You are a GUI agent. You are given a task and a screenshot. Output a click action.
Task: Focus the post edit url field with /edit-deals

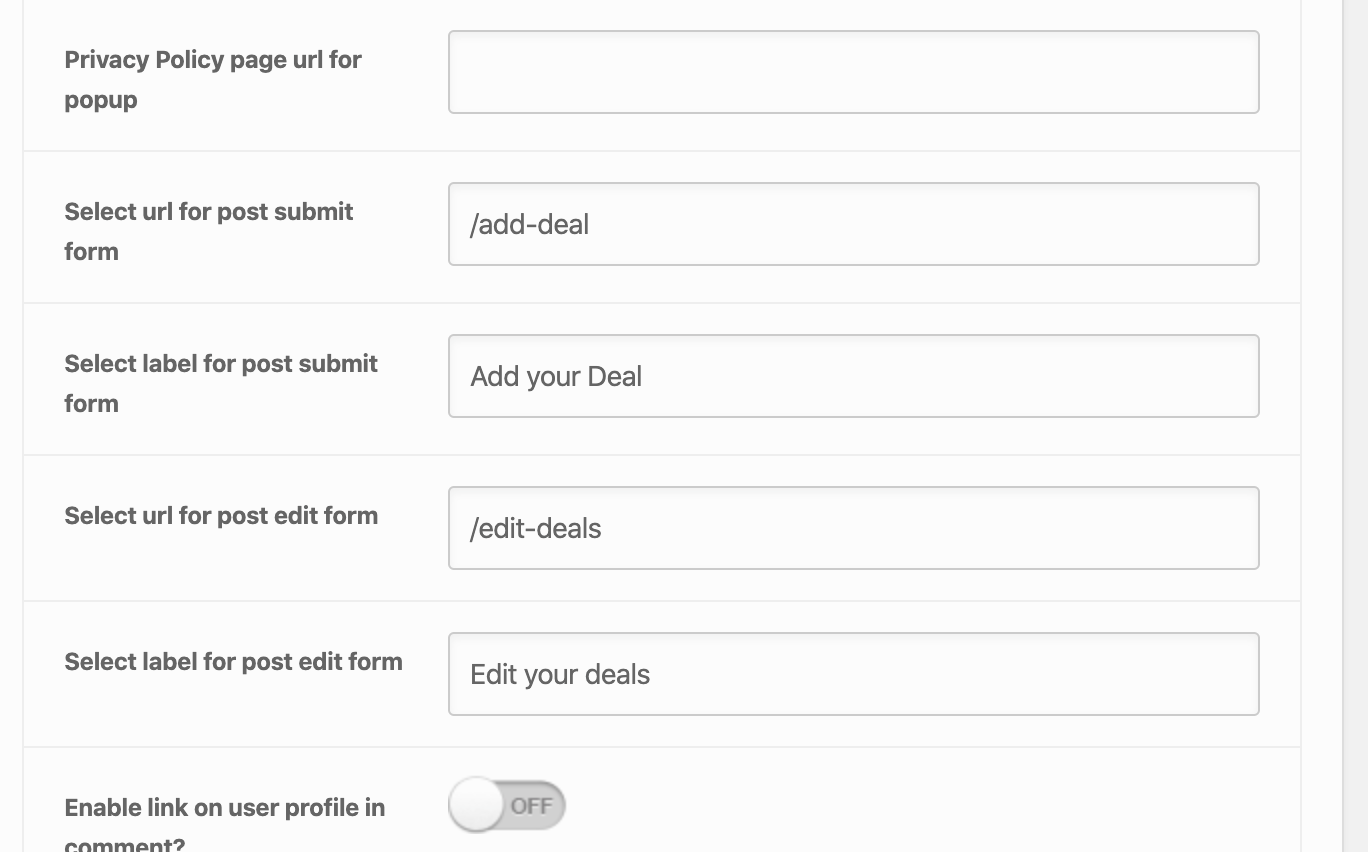853,528
